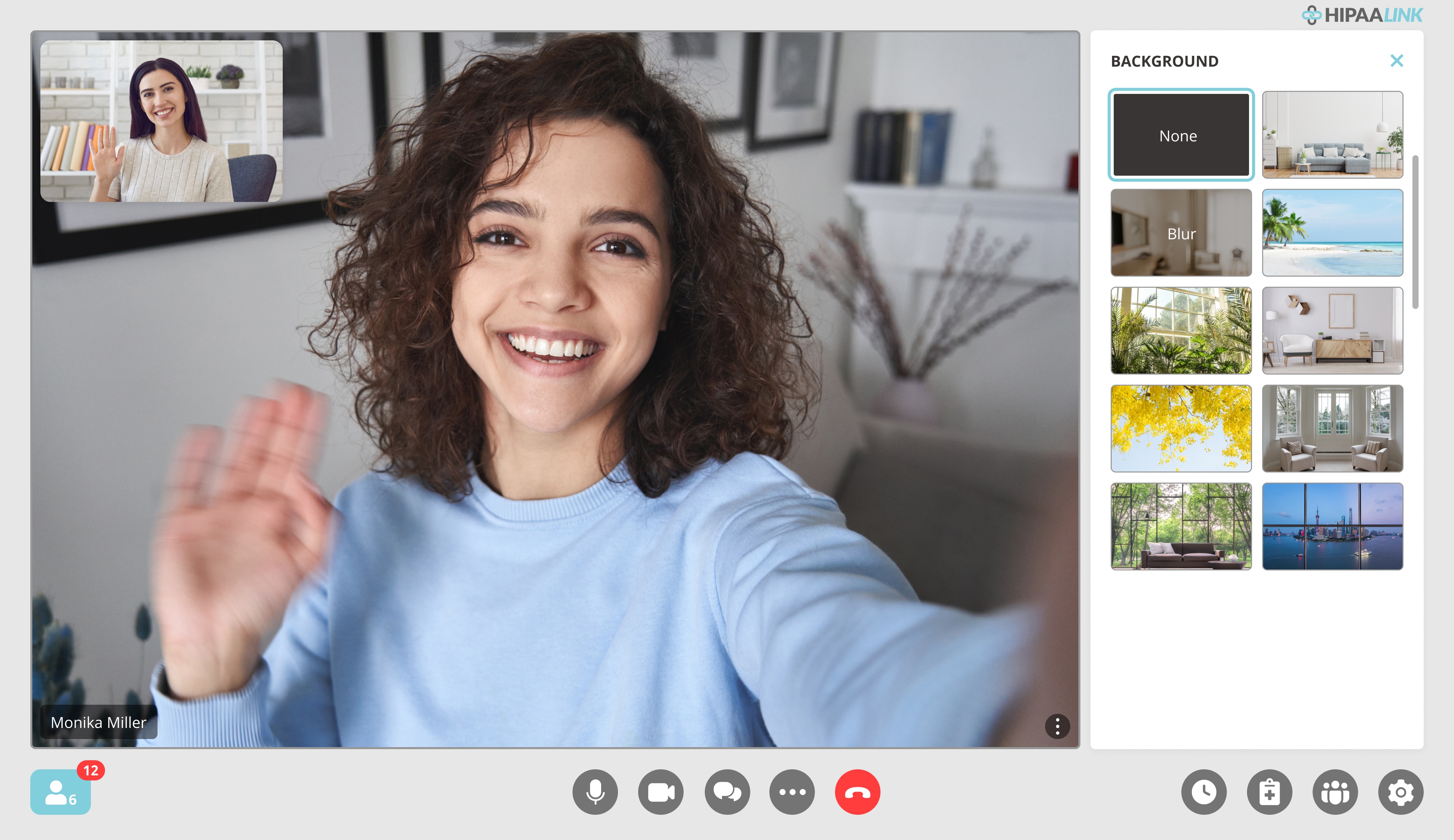Click the self-view video thumbnail

coord(162,121)
